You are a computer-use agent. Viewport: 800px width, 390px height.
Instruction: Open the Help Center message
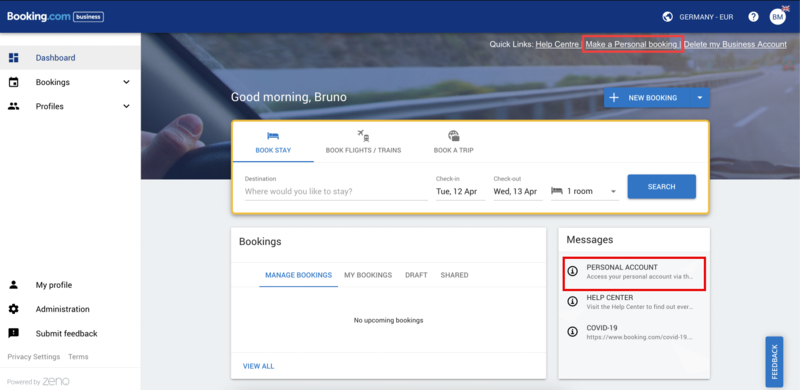point(634,302)
